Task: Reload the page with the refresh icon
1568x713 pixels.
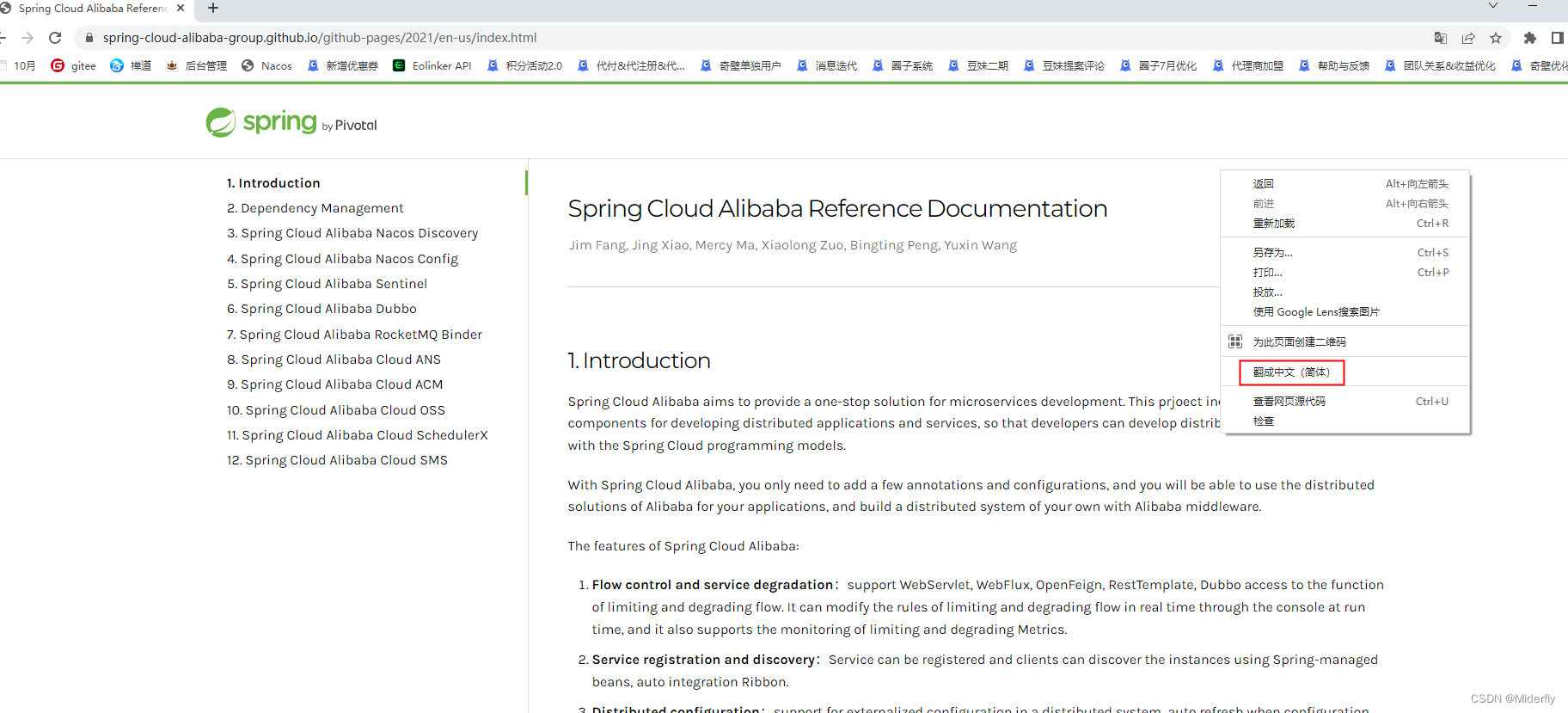Action: click(55, 38)
